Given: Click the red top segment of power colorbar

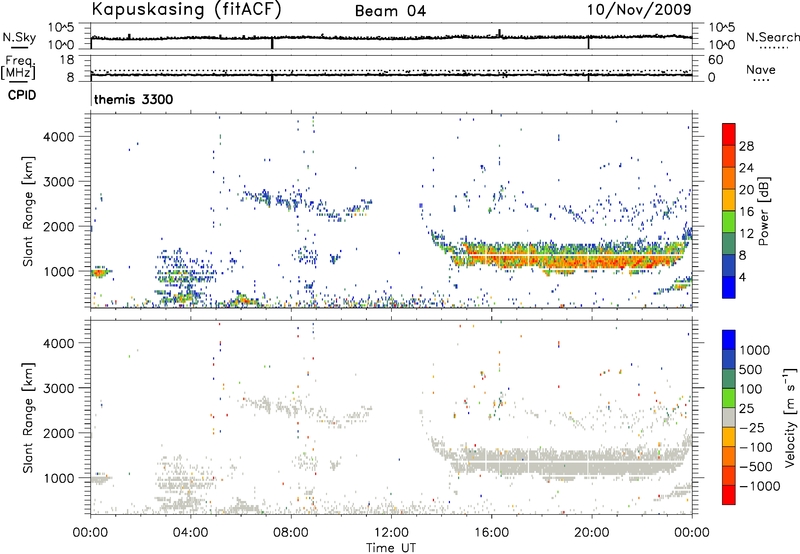Looking at the screenshot, I should pos(729,134).
